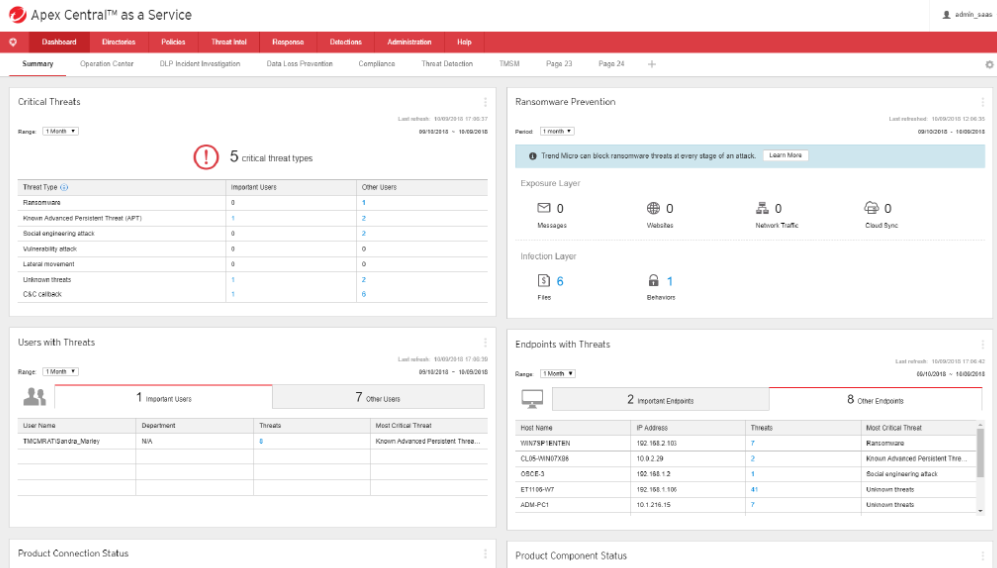Open dashboard settings gear icon
The width and height of the screenshot is (997, 568).
[989, 64]
